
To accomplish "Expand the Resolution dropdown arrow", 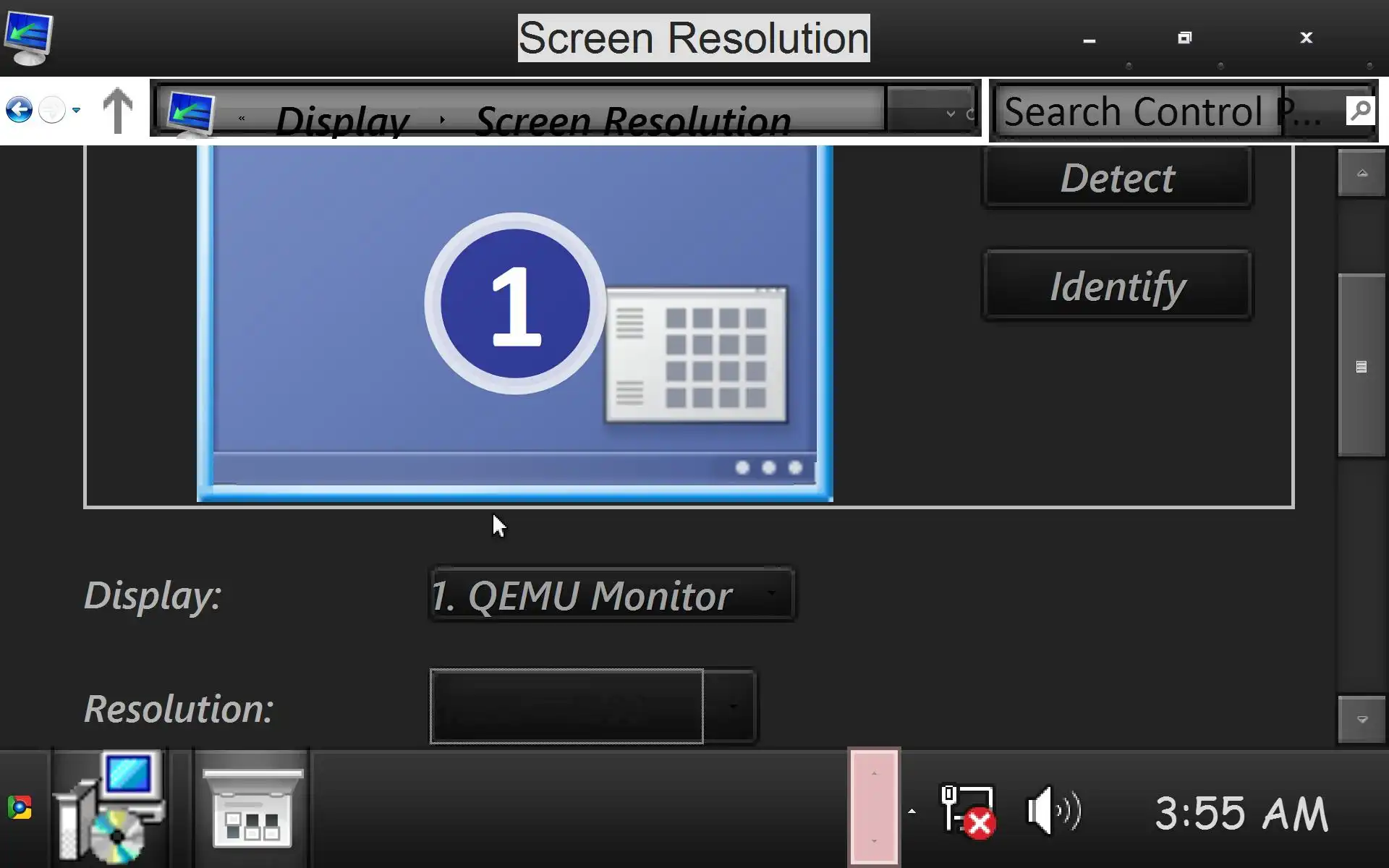I will 732,706.
